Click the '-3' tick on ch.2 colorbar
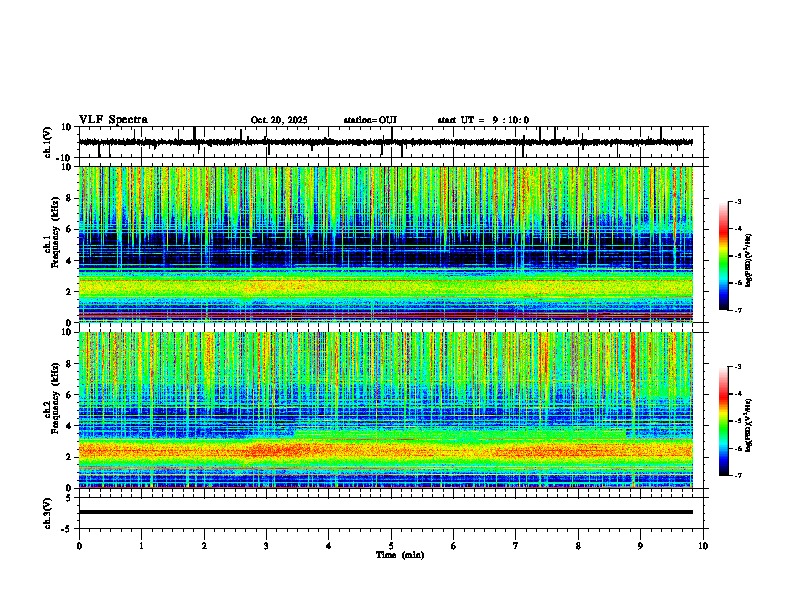This screenshot has width=792, height=612. pos(738,367)
